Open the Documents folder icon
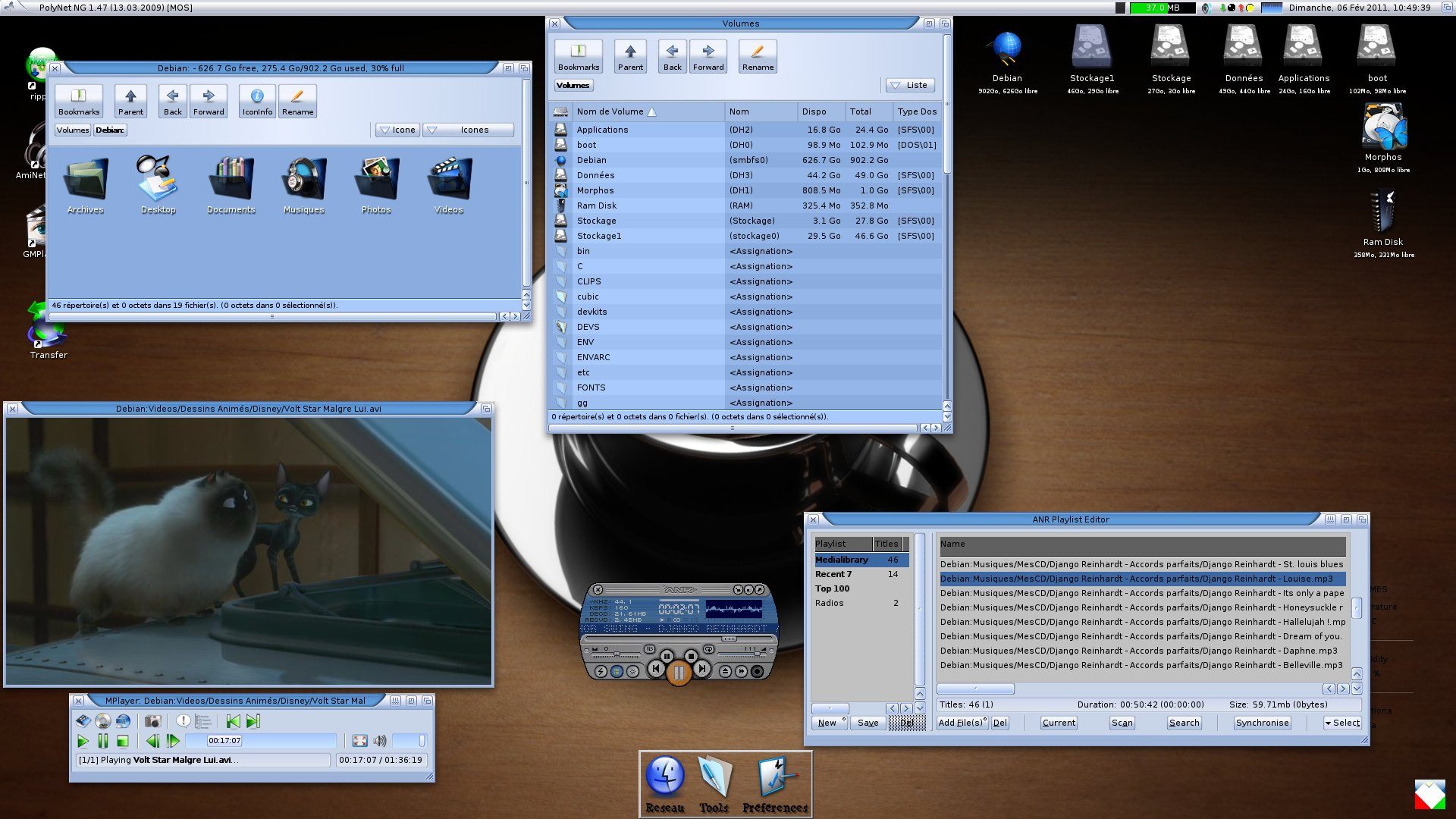This screenshot has height=819, width=1456. click(x=231, y=186)
